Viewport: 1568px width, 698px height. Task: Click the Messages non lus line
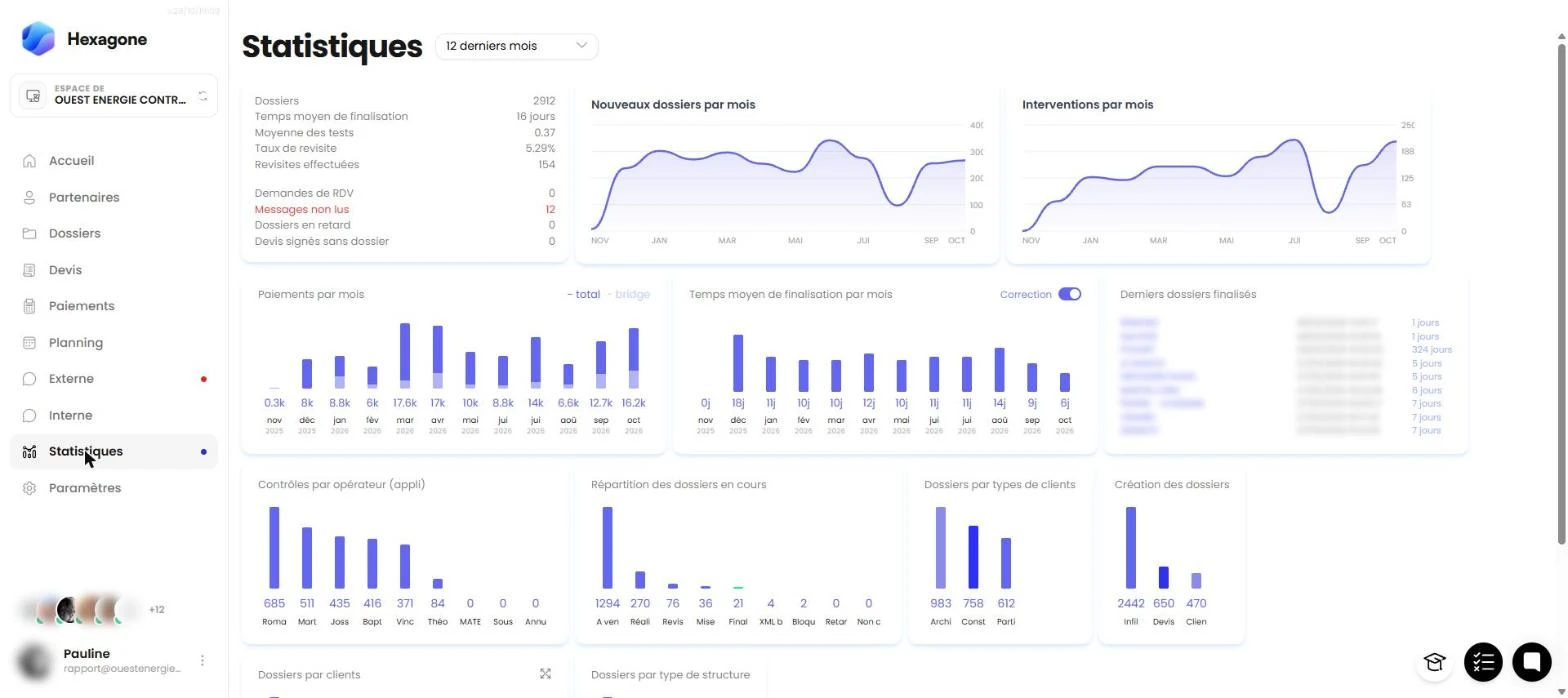tap(405, 209)
